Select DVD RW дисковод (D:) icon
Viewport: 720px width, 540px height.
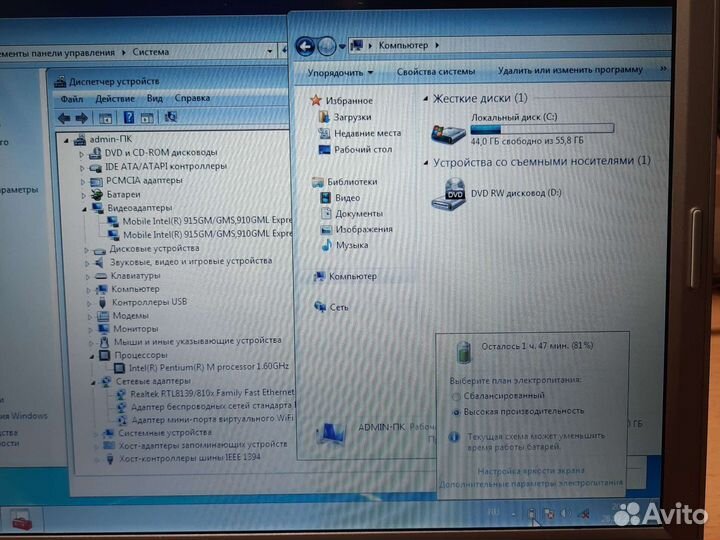coord(449,195)
